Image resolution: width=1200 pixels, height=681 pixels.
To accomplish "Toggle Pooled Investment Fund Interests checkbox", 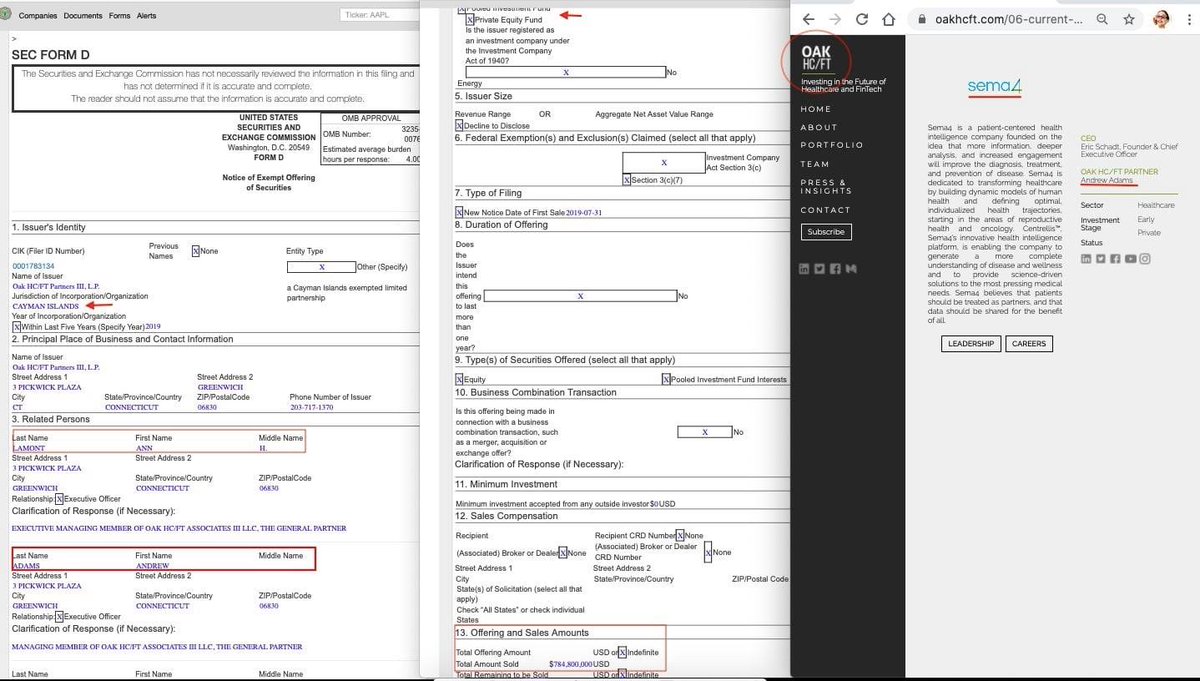I will (666, 379).
